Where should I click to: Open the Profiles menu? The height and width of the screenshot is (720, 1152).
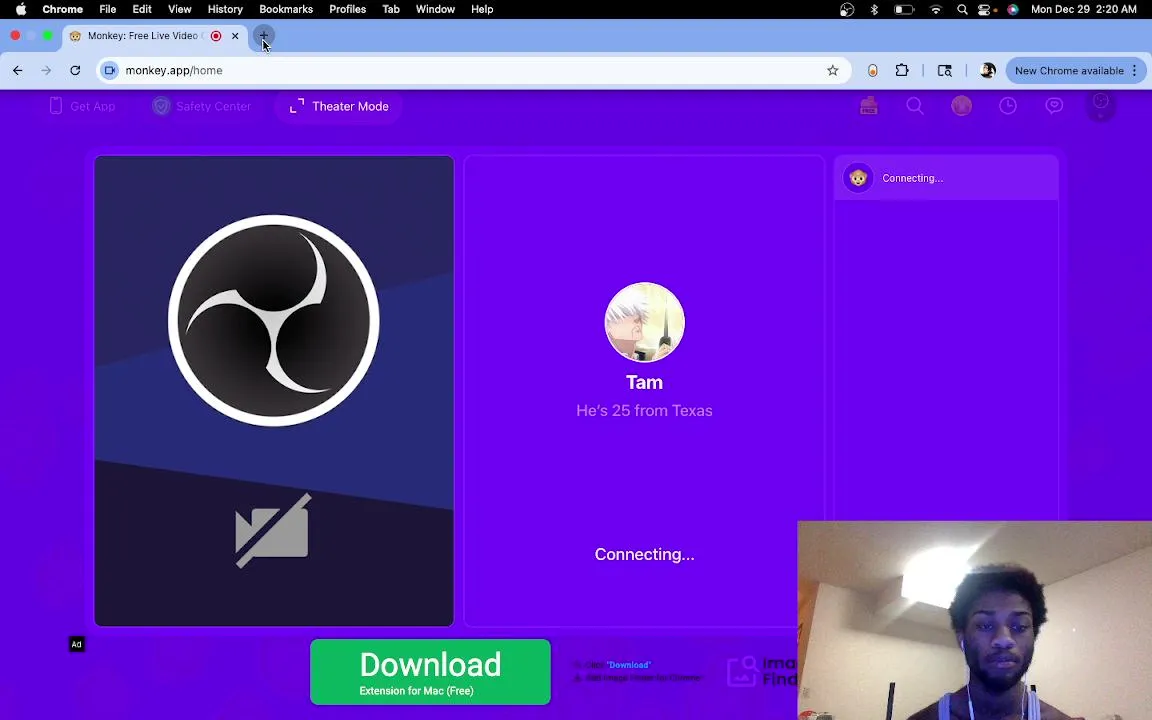tap(348, 9)
